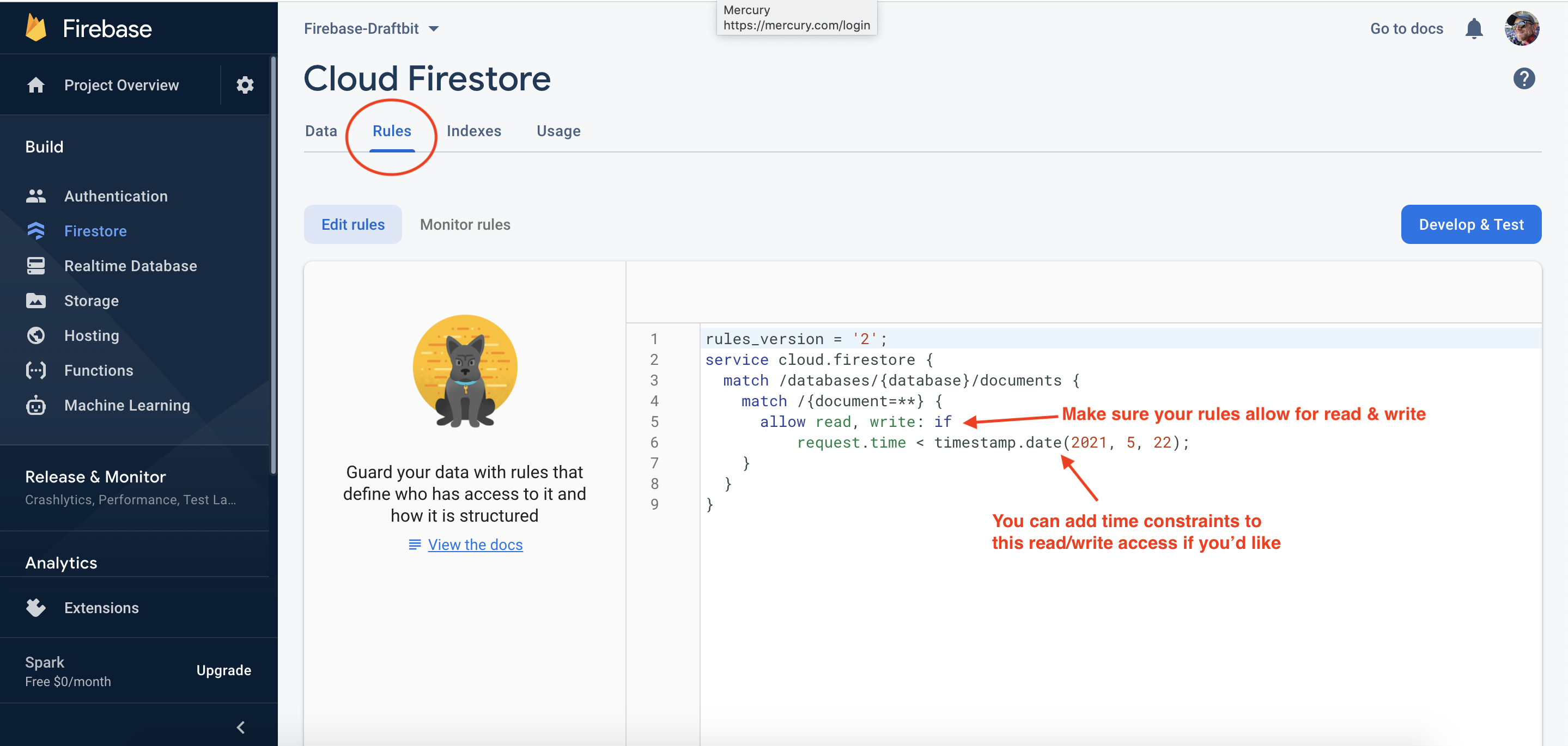Click the notifications bell icon
Viewport: 1568px width, 746px height.
(1474, 29)
